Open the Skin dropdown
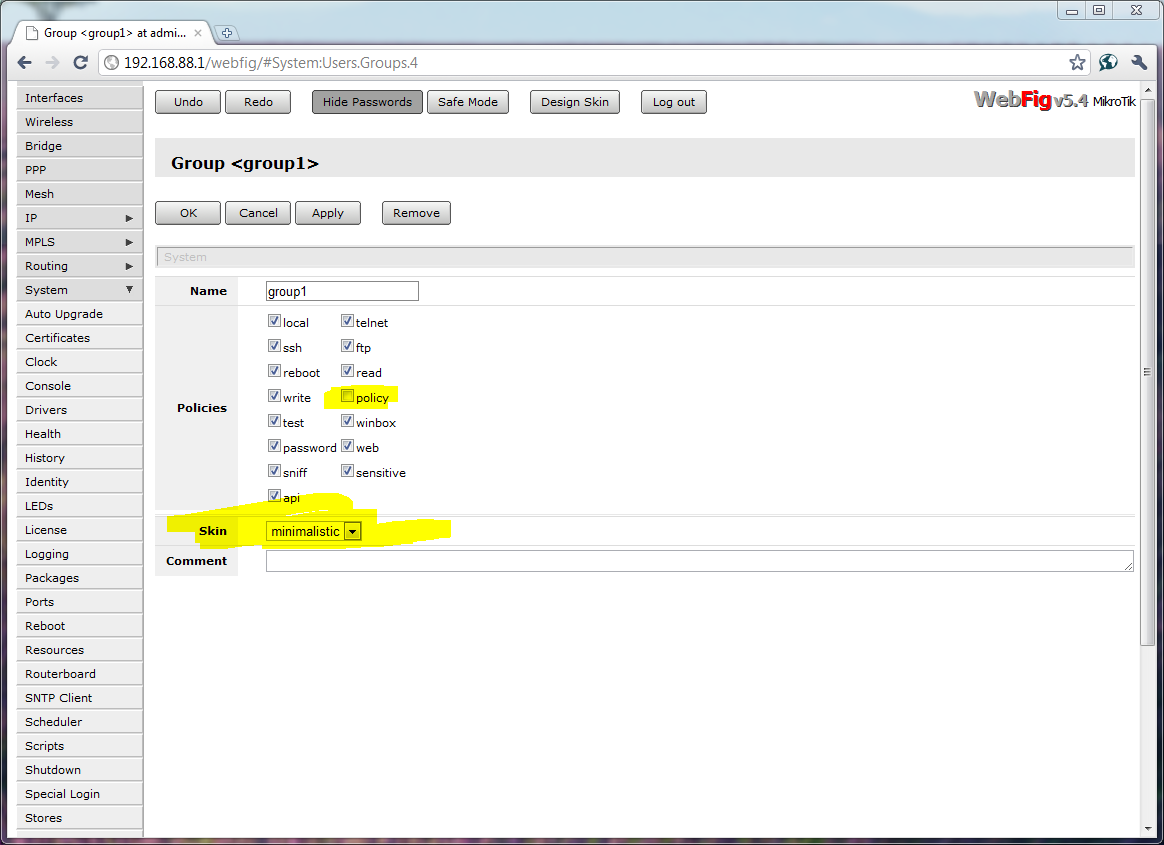The height and width of the screenshot is (845, 1164). pos(313,531)
